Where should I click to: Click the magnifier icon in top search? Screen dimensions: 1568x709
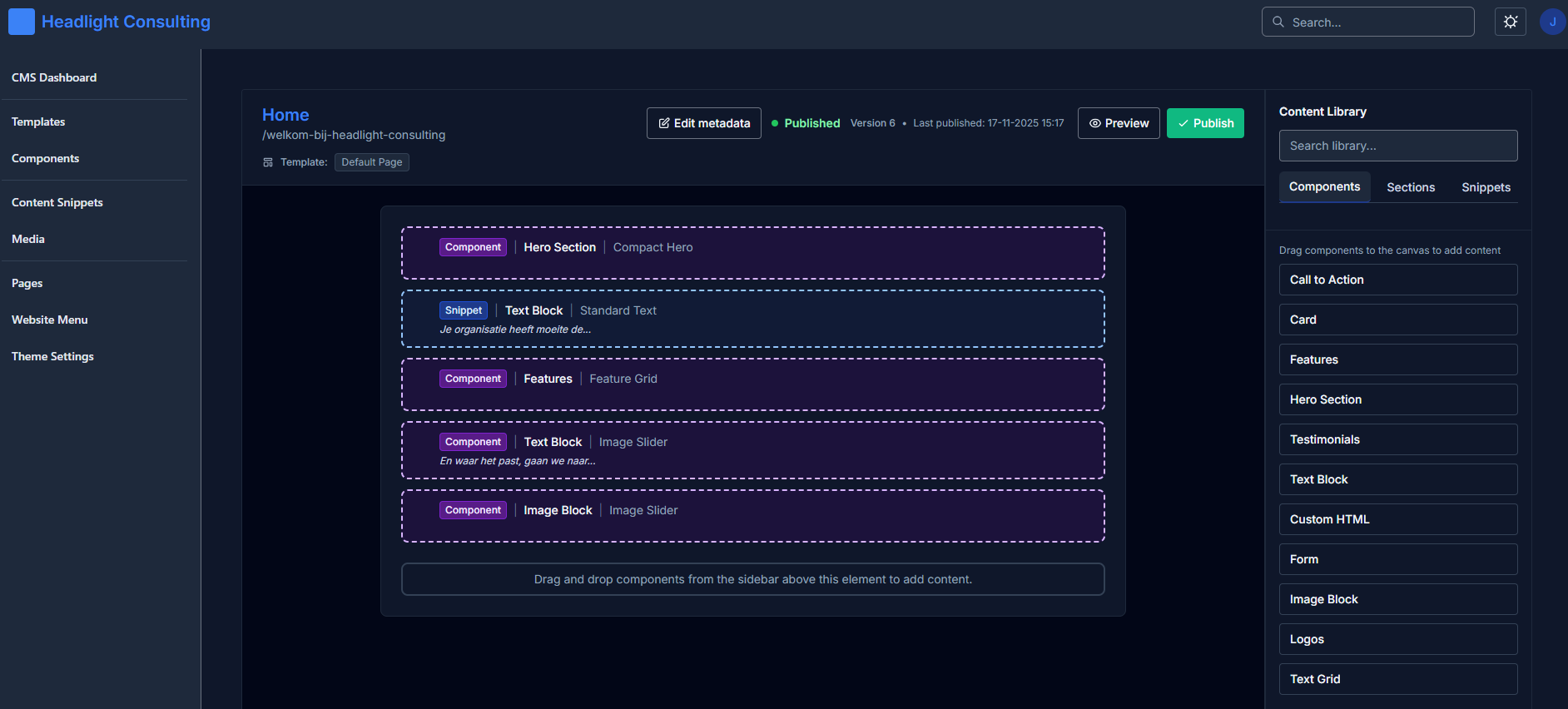[x=1278, y=22]
